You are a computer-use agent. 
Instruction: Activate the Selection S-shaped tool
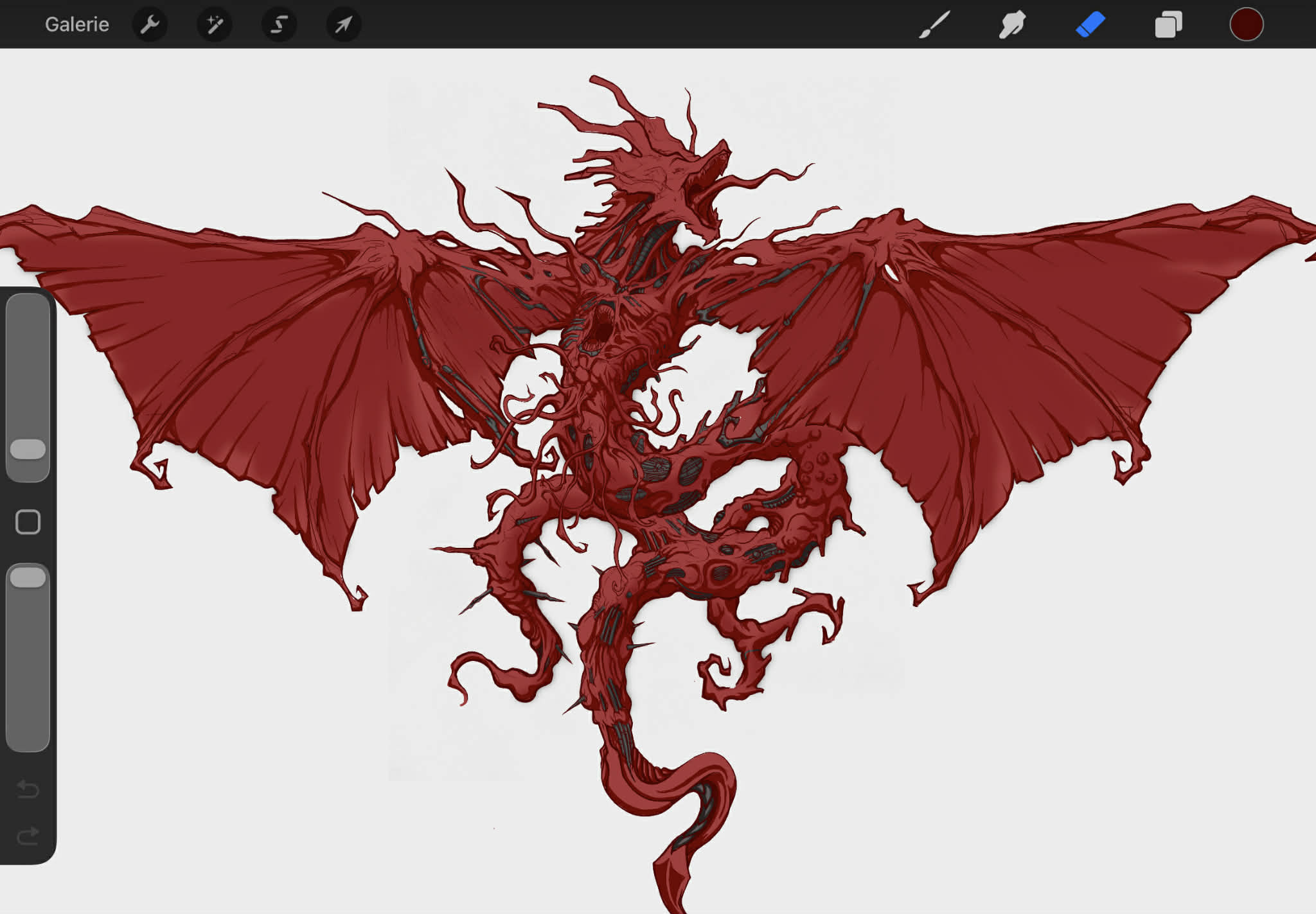coord(279,25)
